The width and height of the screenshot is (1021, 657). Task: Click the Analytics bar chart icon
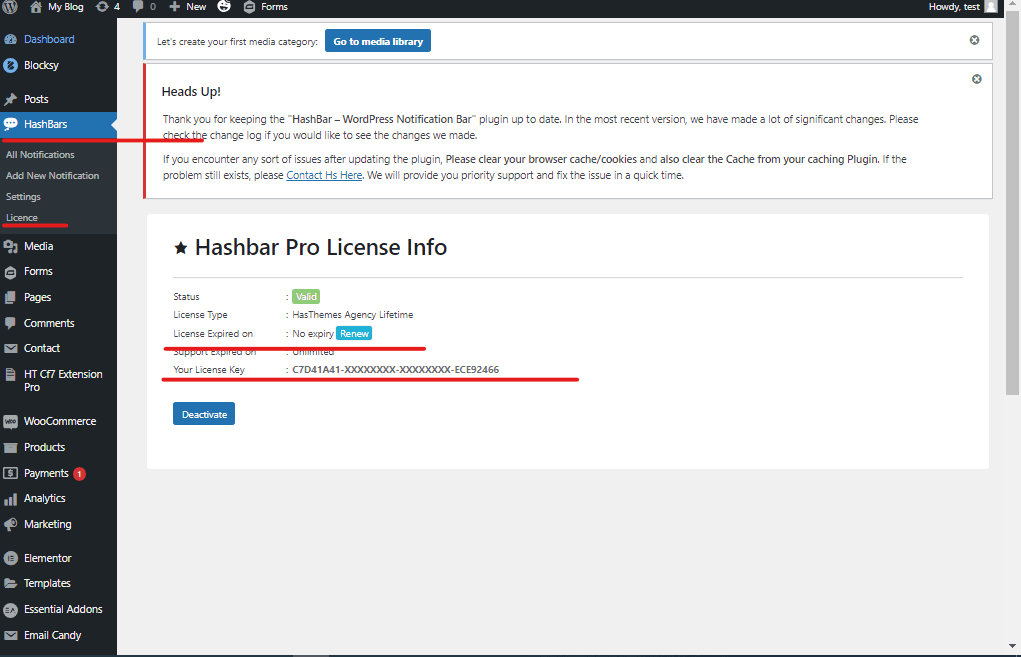(x=10, y=499)
